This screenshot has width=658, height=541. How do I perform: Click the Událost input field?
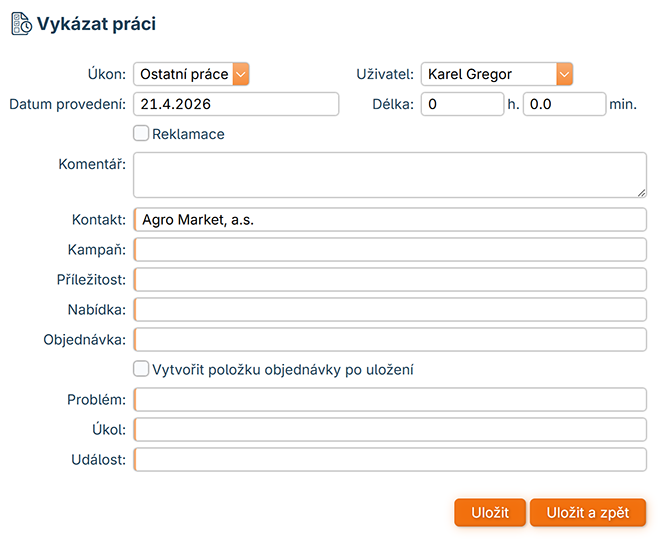click(390, 460)
